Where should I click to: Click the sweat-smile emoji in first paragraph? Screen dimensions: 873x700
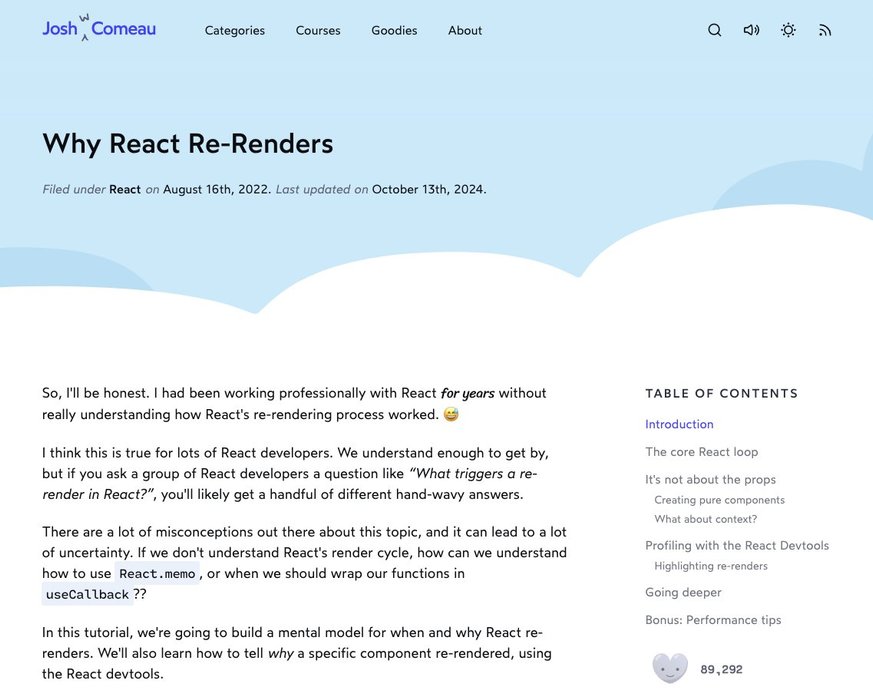click(451, 414)
